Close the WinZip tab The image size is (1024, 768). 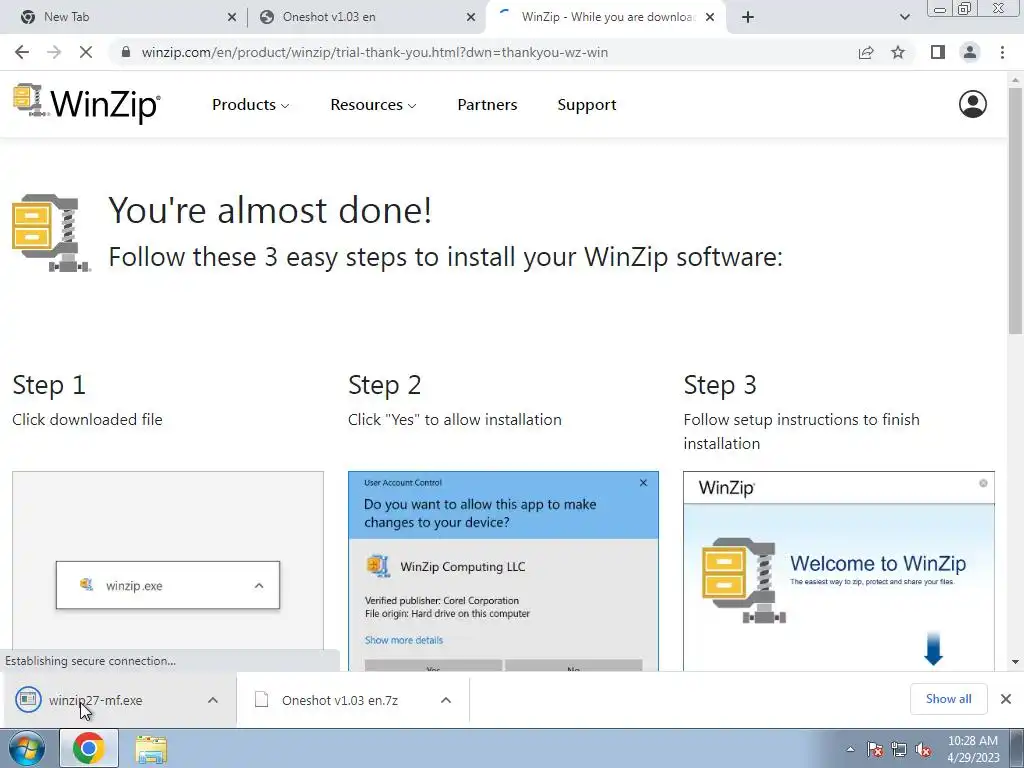click(710, 17)
